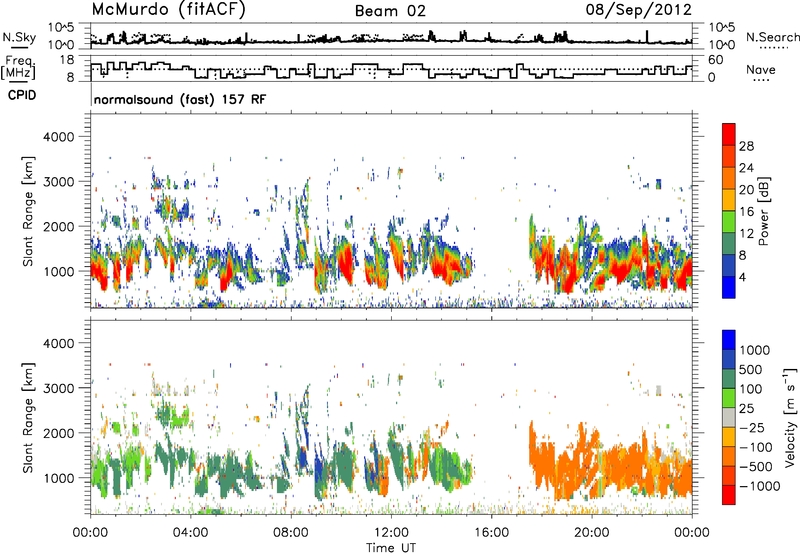Viewport: 800px width, 554px height.
Task: Select the N.Search legend label
Action: (x=773, y=37)
